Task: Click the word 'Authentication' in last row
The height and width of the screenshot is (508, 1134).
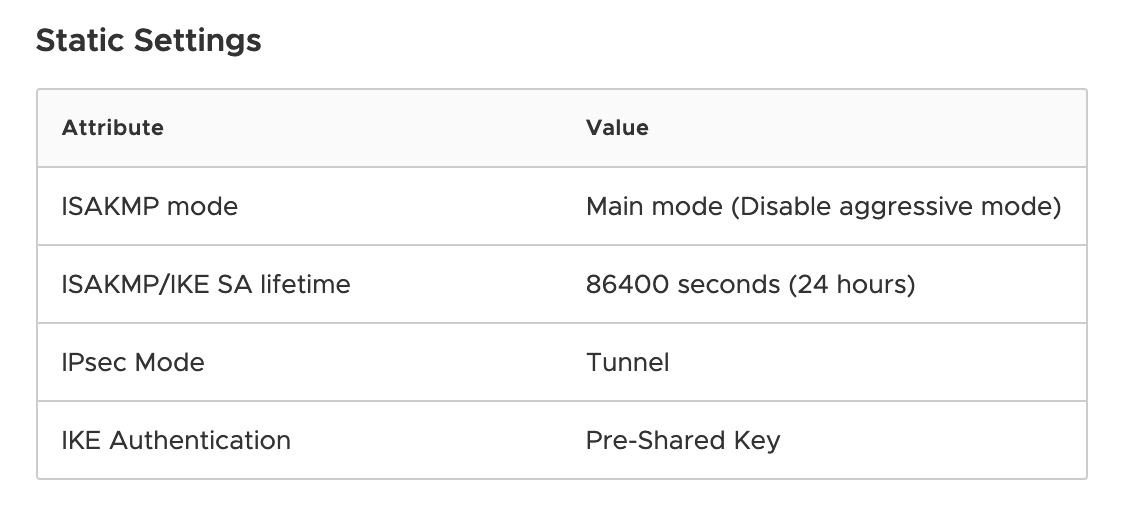Action: click(x=200, y=440)
